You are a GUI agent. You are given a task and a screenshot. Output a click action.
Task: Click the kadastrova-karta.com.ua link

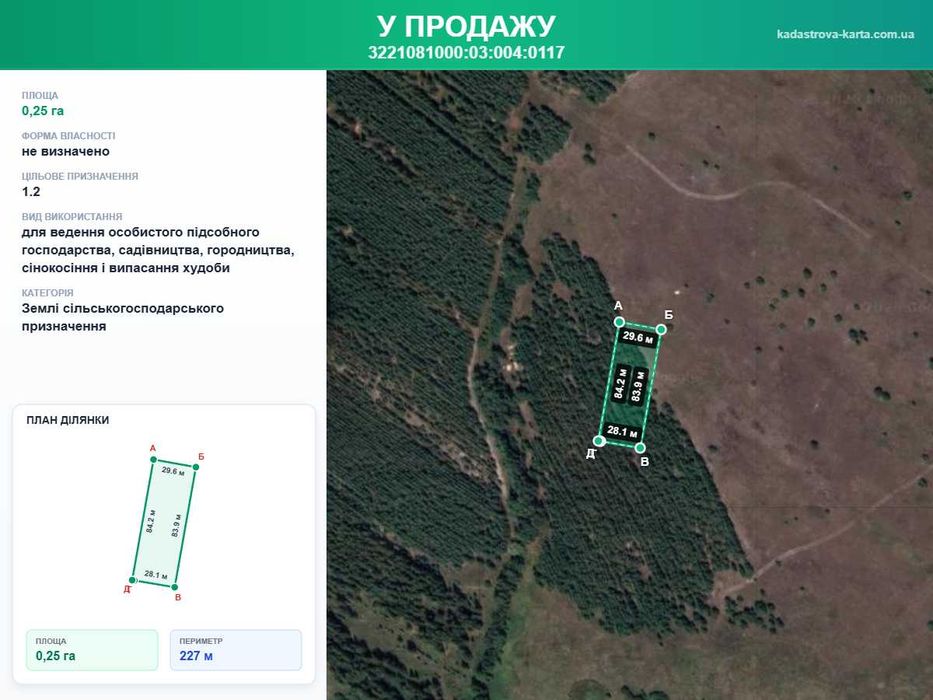(x=845, y=34)
